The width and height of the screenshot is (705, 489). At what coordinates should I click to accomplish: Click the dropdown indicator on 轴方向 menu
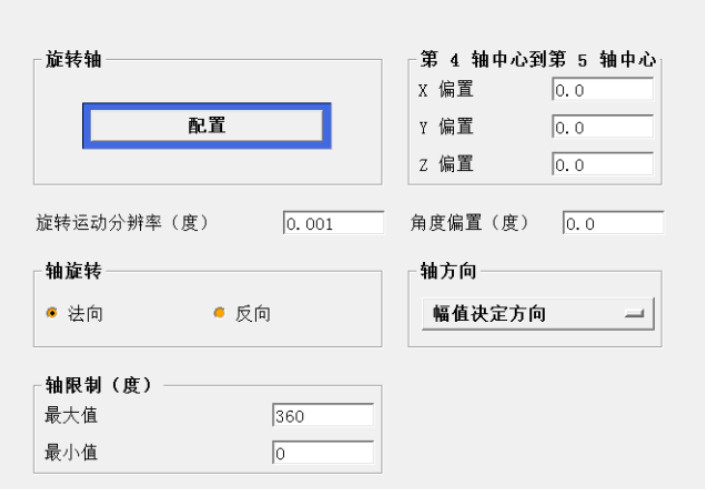coord(634,314)
